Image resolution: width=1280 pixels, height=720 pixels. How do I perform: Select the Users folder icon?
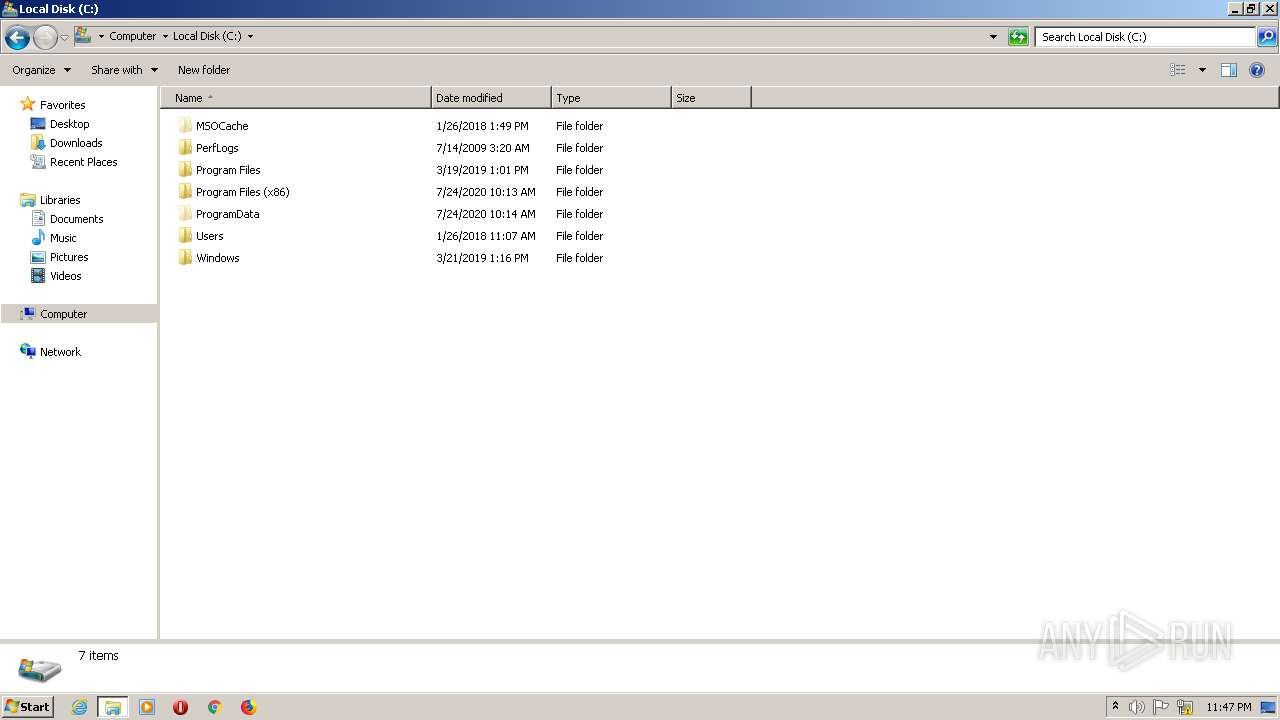click(x=185, y=236)
